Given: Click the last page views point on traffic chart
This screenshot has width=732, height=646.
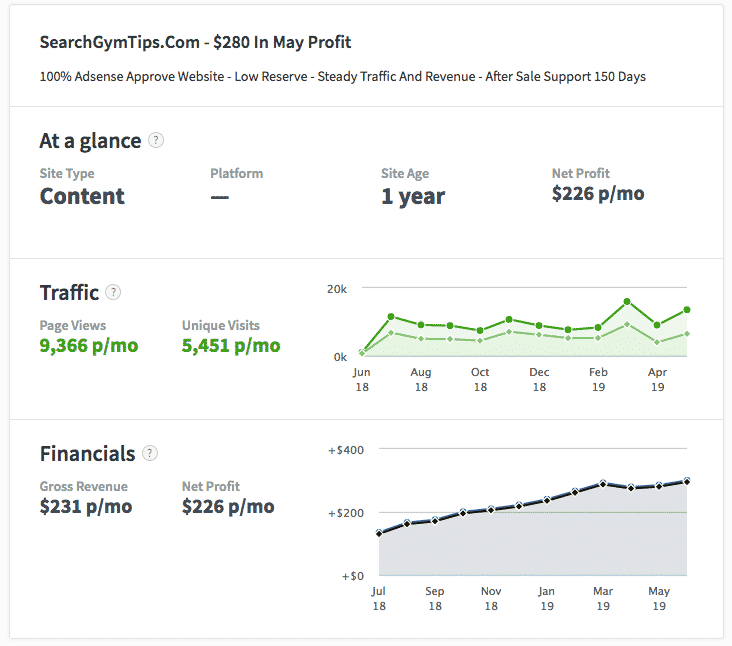Looking at the screenshot, I should tap(687, 309).
